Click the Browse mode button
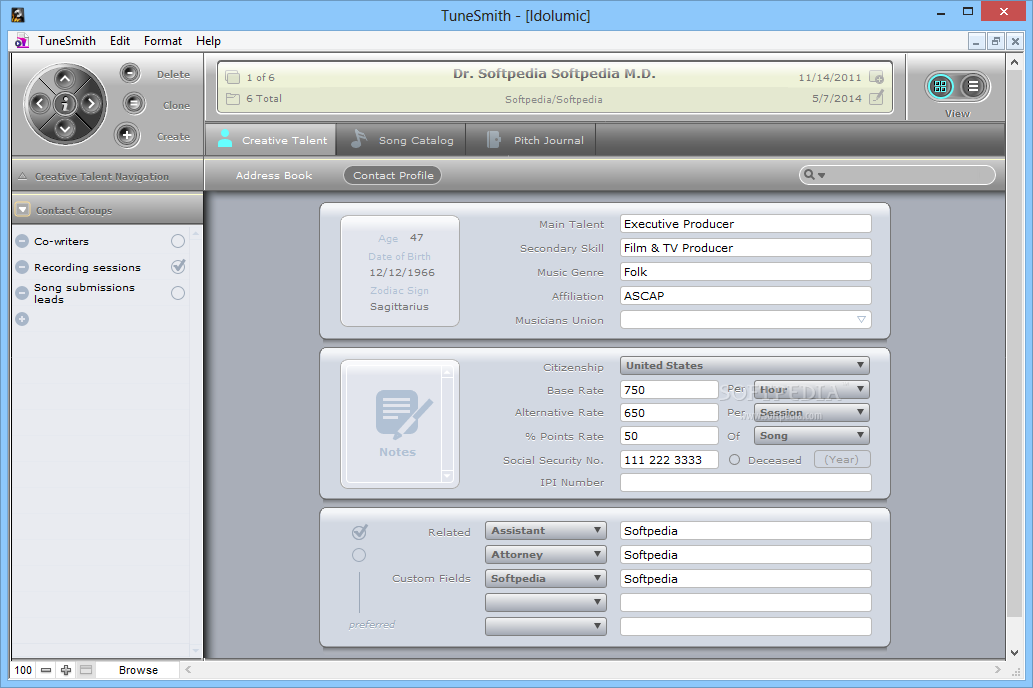Screen dimensions: 1033x688 coord(138,670)
